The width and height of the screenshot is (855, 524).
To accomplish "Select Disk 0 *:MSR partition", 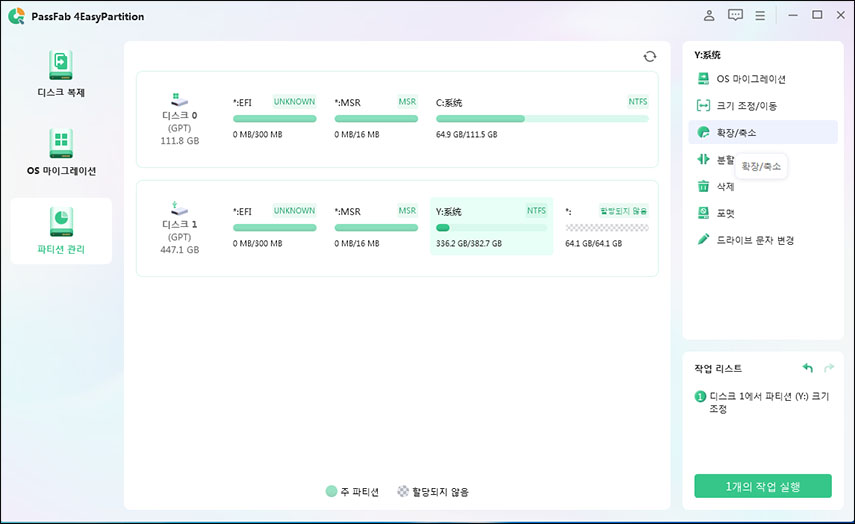I will pyautogui.click(x=376, y=118).
